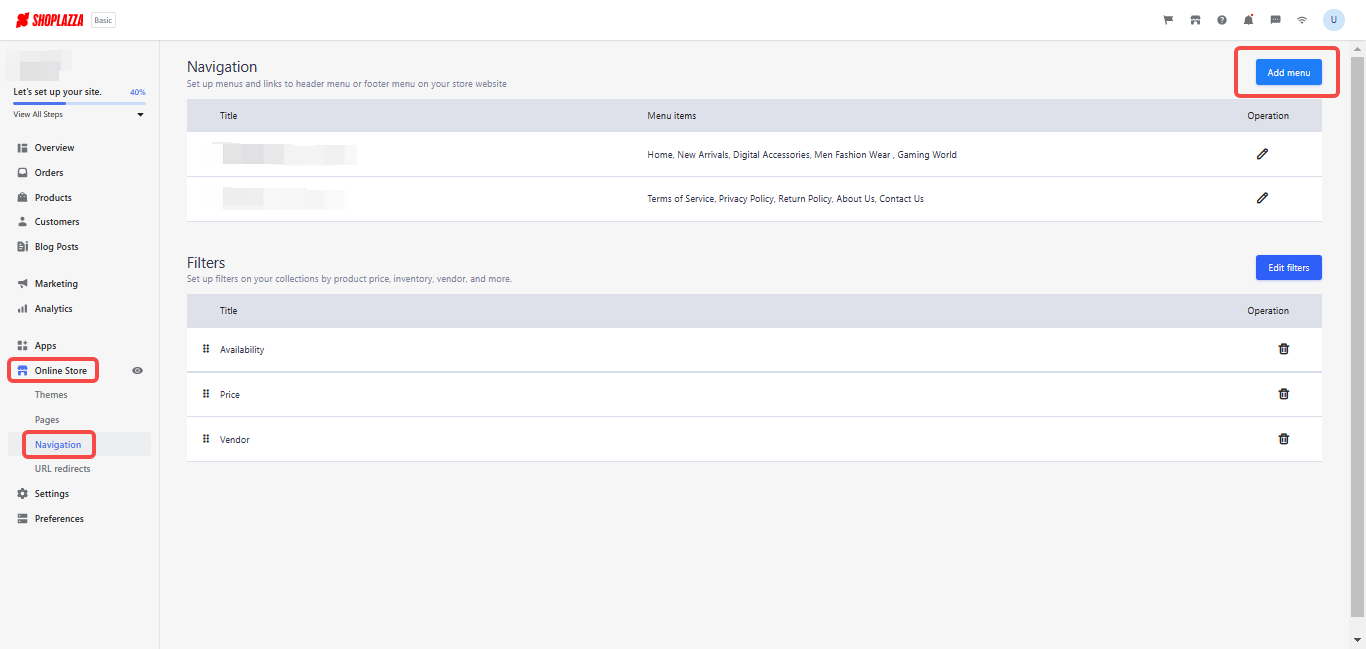This screenshot has width=1366, height=649.
Task: Edit the main menu with Home items
Action: coord(1262,154)
